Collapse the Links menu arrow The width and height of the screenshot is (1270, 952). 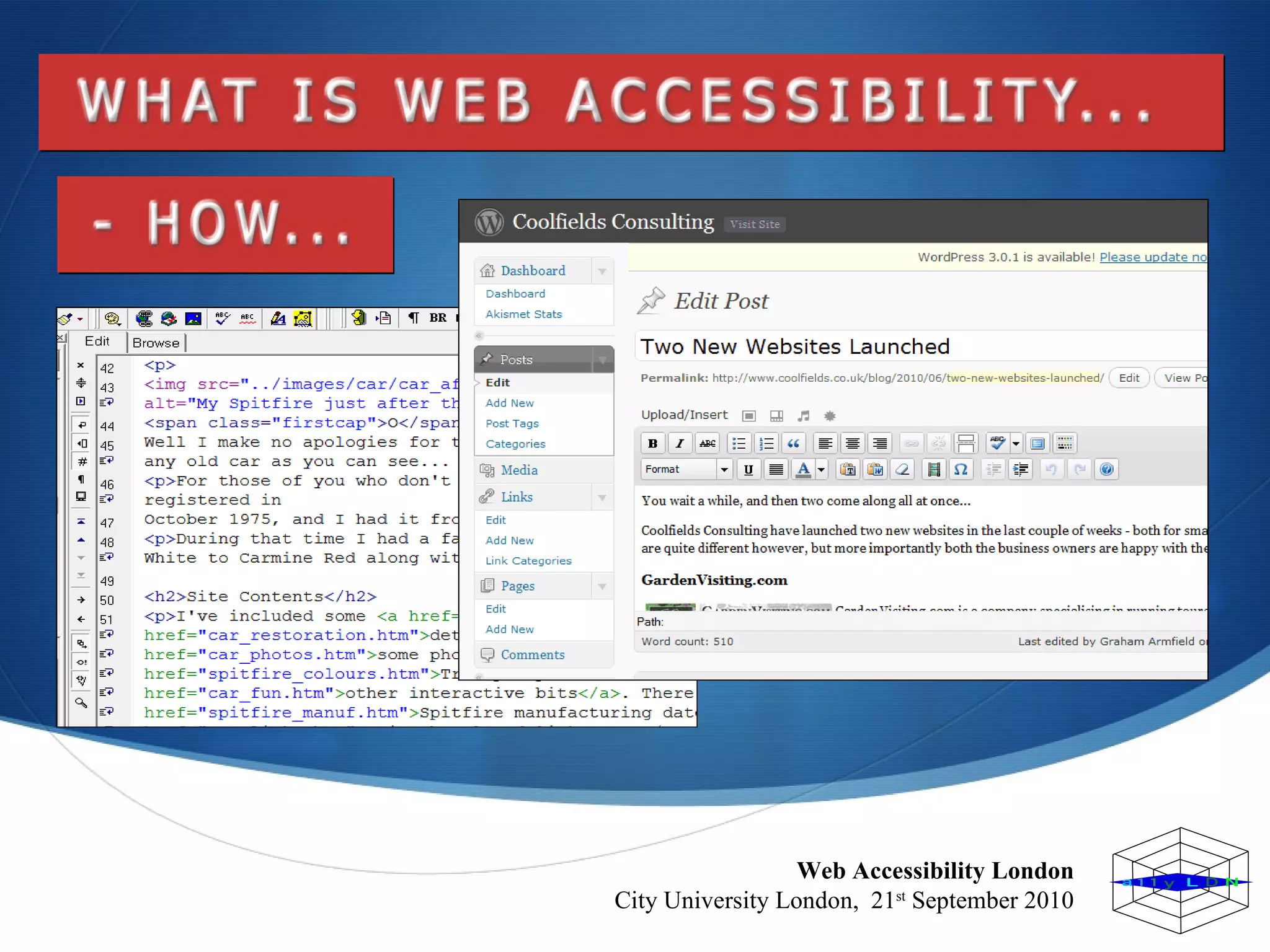tap(602, 497)
